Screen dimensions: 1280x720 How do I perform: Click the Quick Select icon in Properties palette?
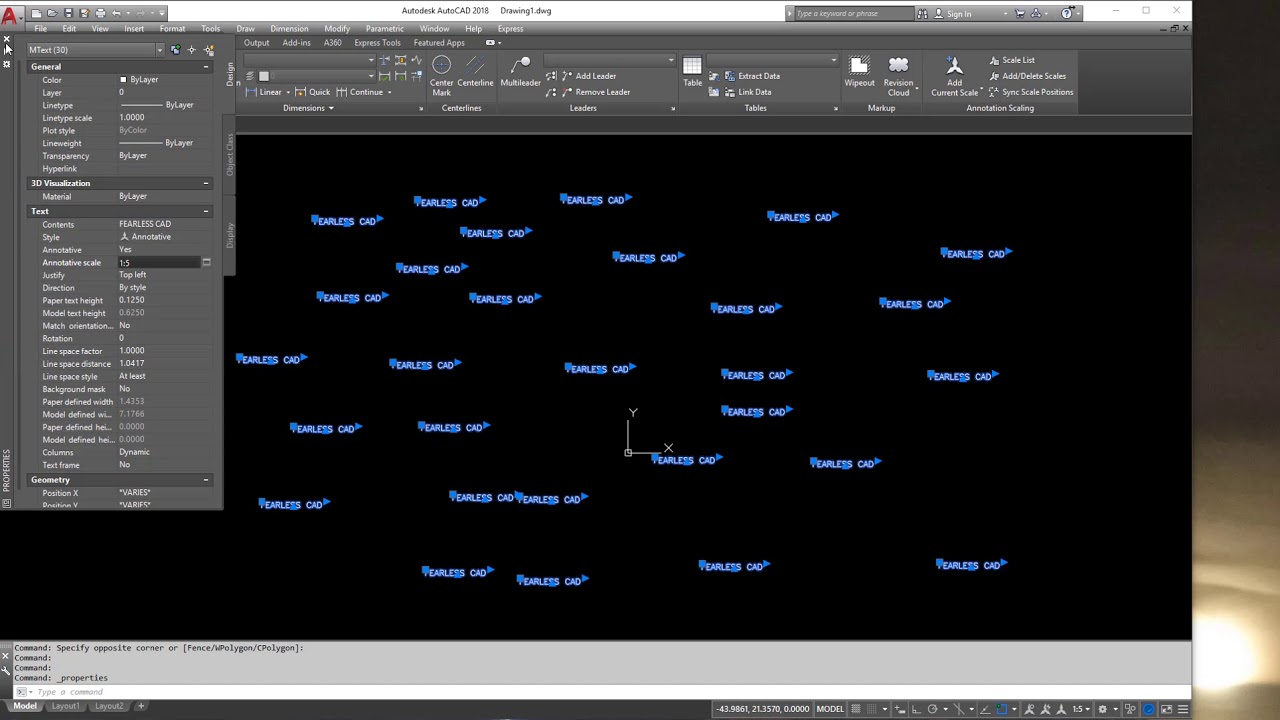point(208,50)
